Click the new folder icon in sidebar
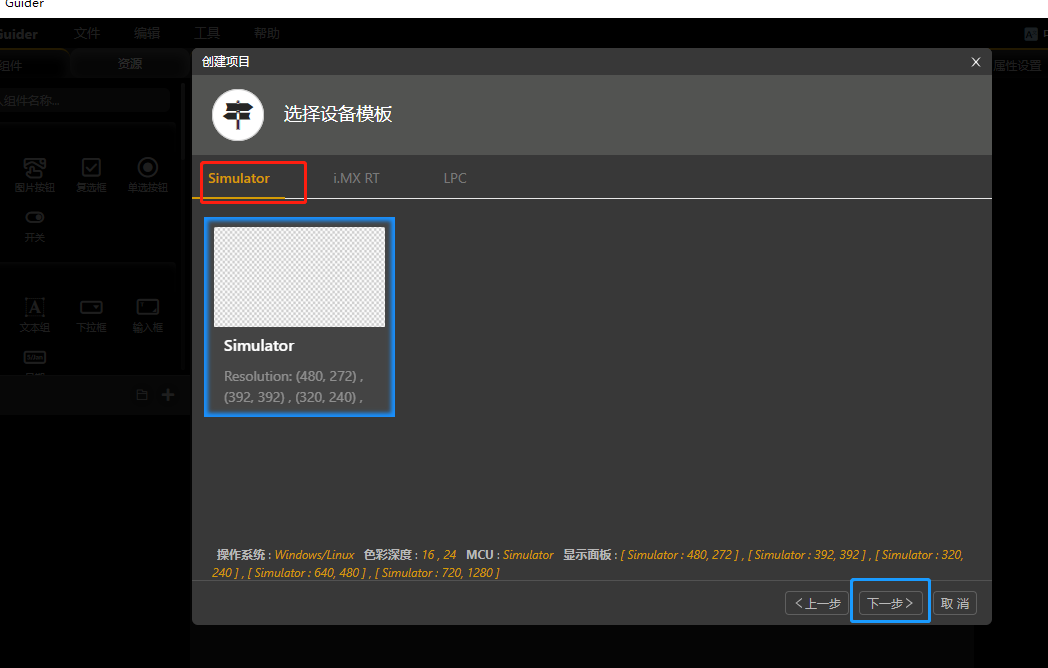Screen dimensions: 1048x668 pos(142,394)
